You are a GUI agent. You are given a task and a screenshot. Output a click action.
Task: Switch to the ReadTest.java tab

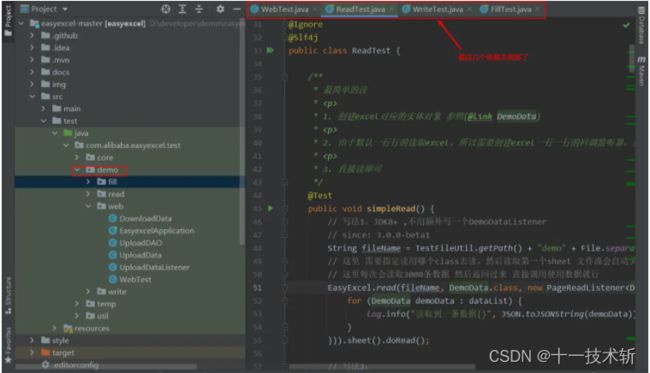[x=360, y=9]
